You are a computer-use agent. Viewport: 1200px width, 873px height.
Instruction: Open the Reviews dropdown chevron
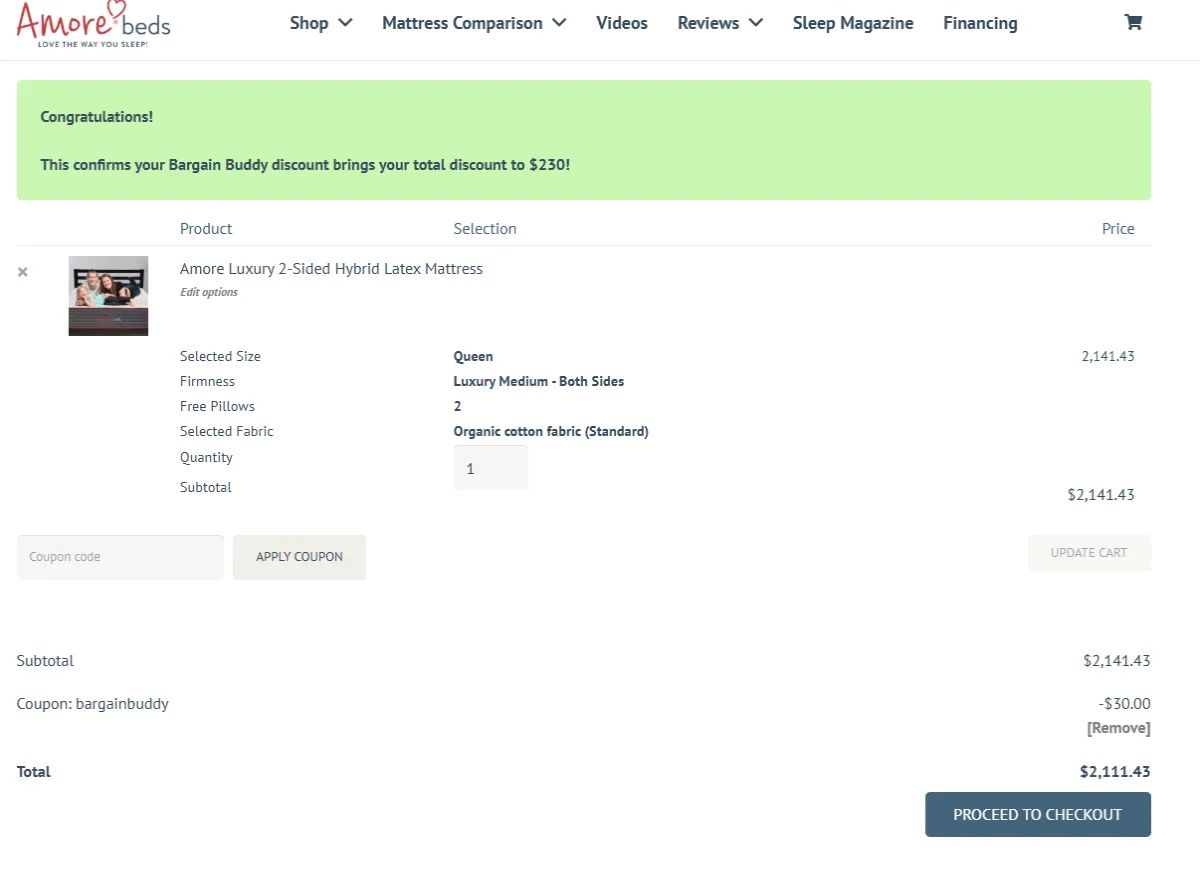click(x=755, y=22)
